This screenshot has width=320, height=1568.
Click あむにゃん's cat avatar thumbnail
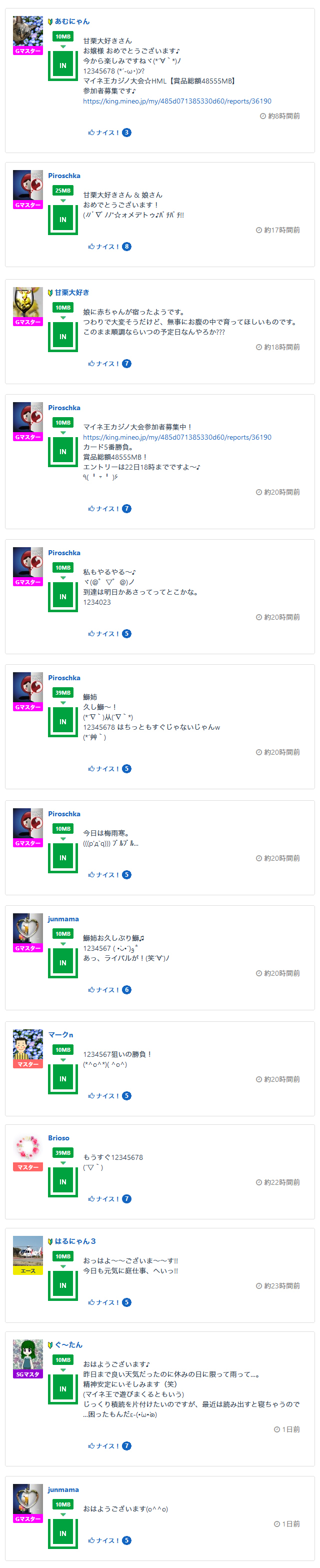(27, 32)
